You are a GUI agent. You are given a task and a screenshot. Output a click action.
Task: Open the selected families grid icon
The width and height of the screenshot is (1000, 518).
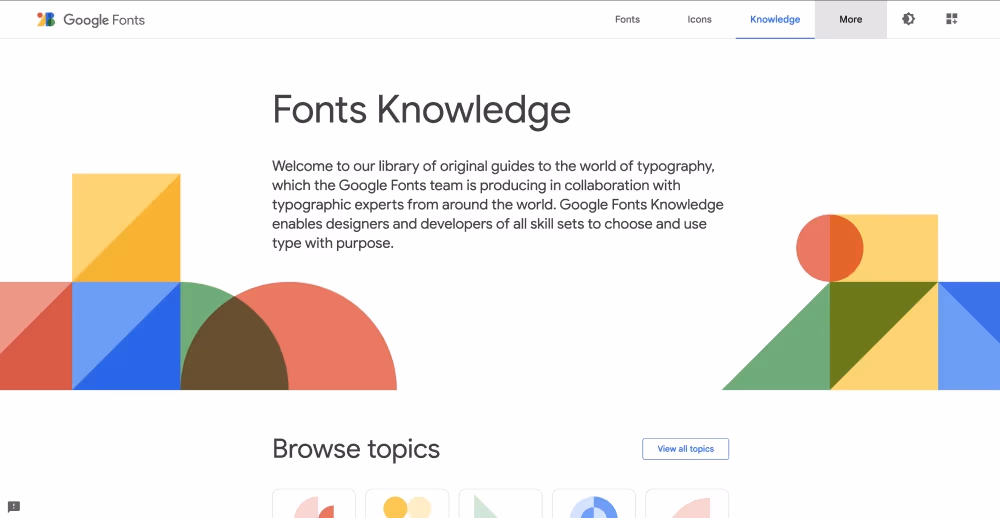952,19
